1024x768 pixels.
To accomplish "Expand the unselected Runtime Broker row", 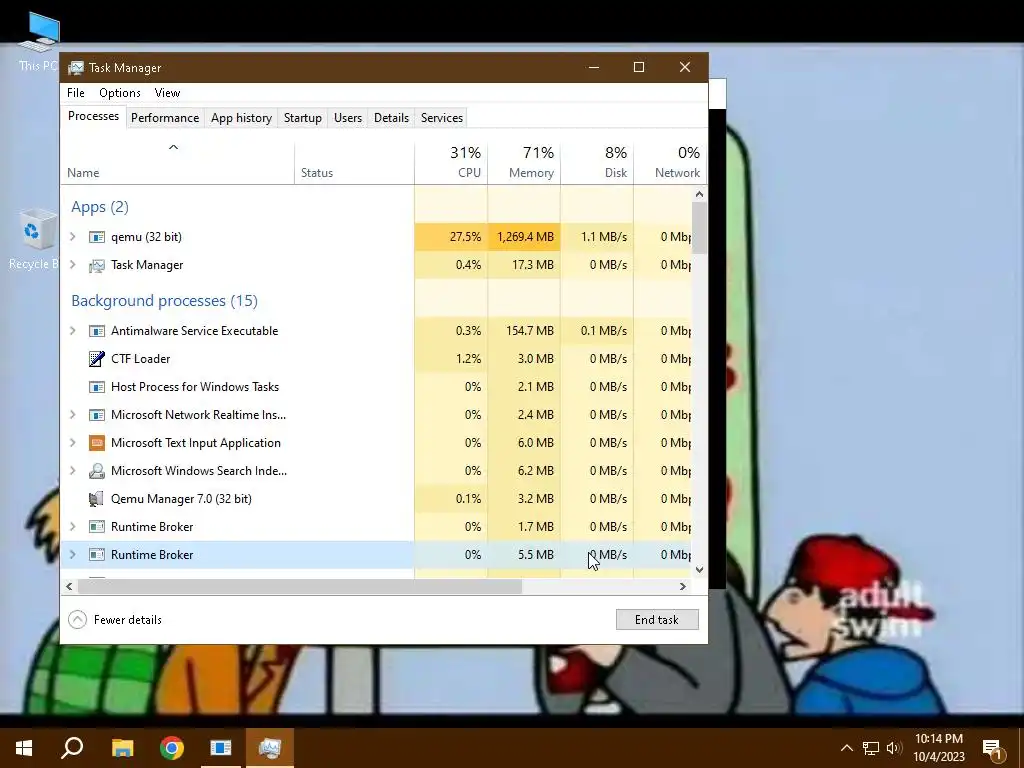I will point(73,527).
